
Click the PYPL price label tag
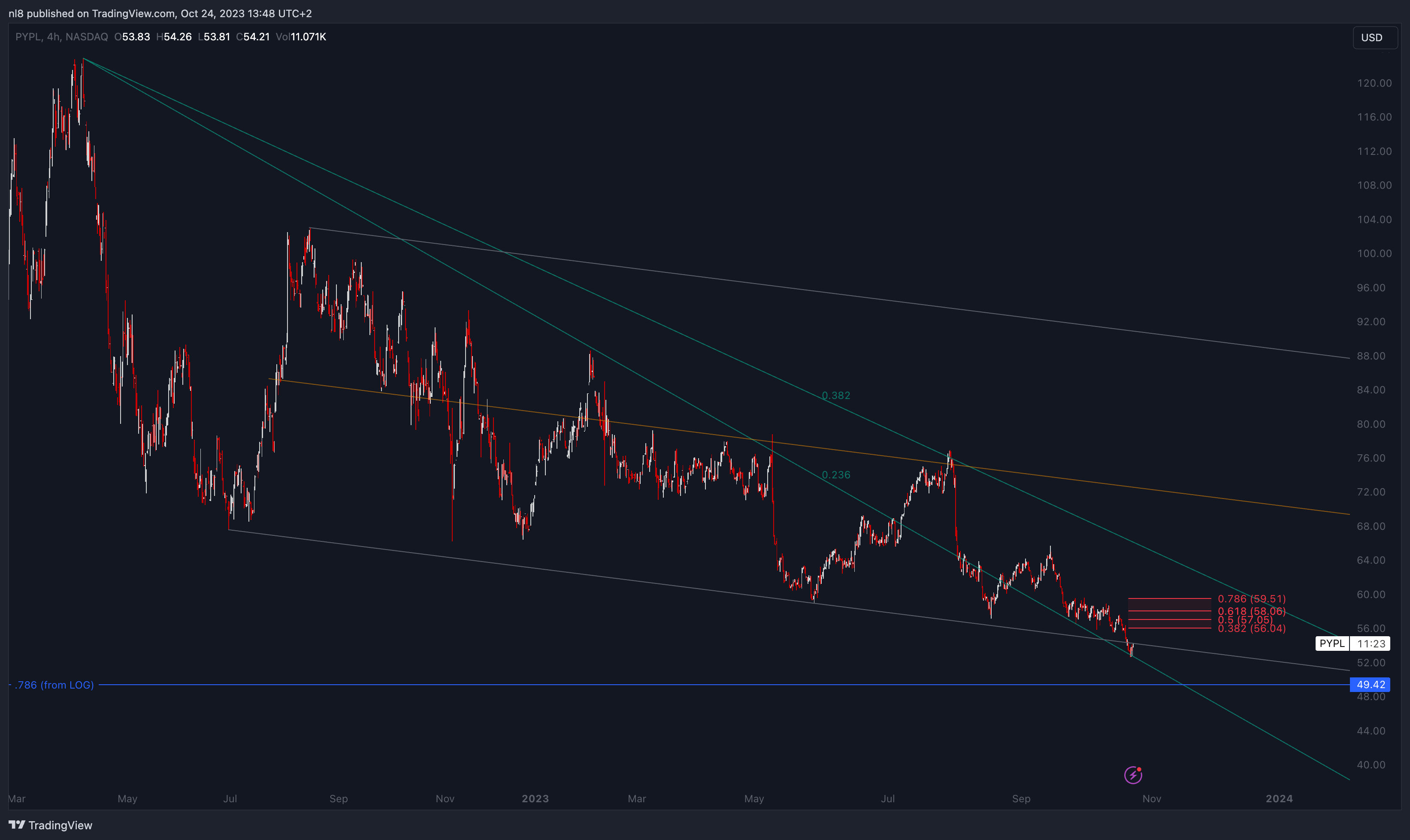[x=1332, y=643]
